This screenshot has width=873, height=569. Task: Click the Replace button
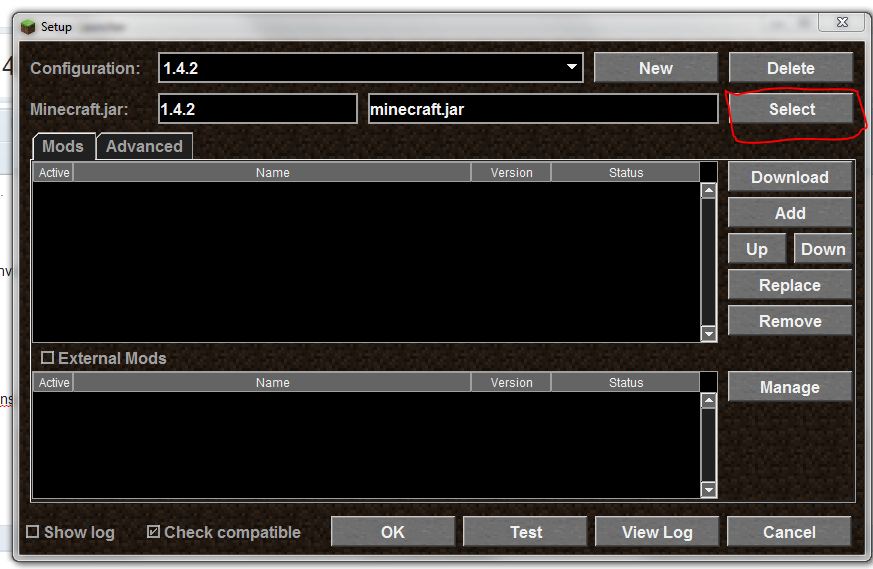[790, 285]
